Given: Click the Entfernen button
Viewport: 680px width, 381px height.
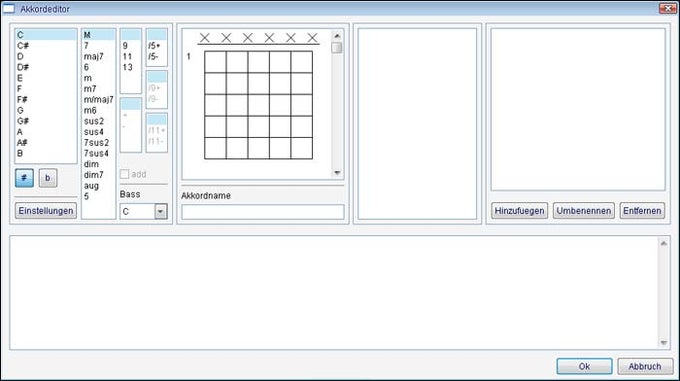Looking at the screenshot, I should point(642,211).
